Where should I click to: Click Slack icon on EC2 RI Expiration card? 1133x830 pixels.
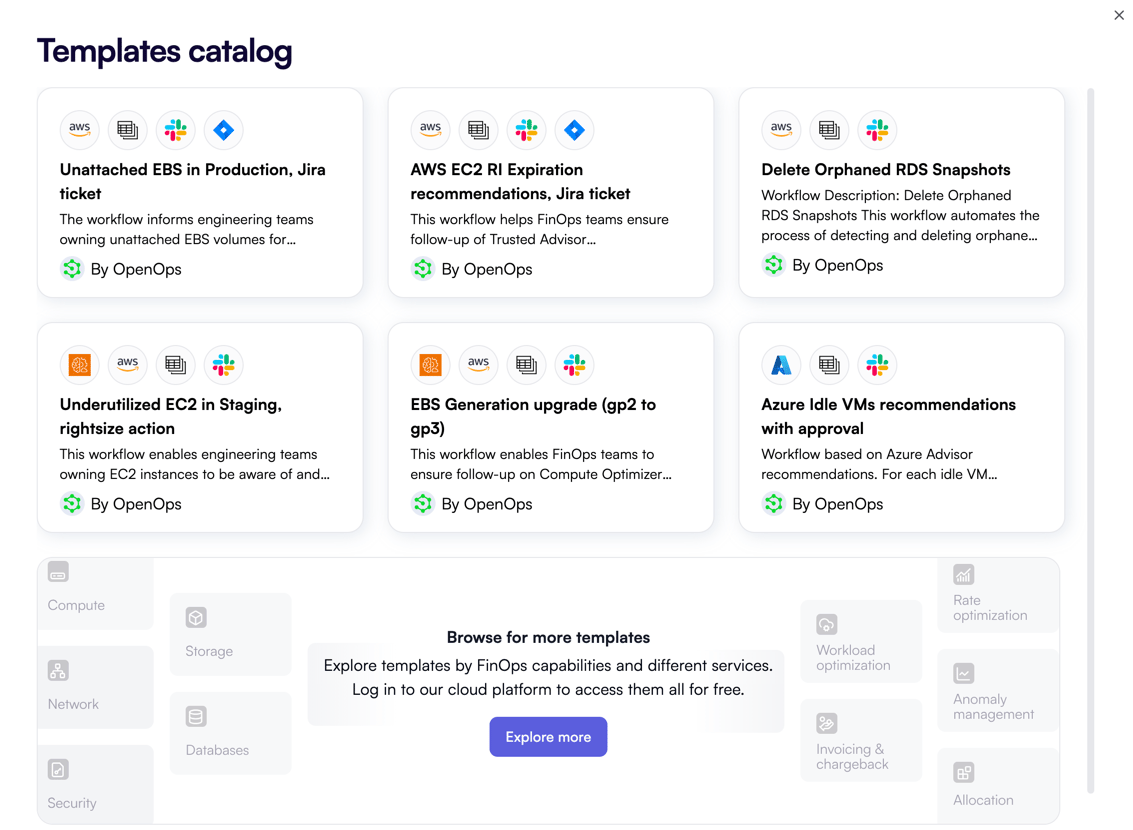[526, 130]
